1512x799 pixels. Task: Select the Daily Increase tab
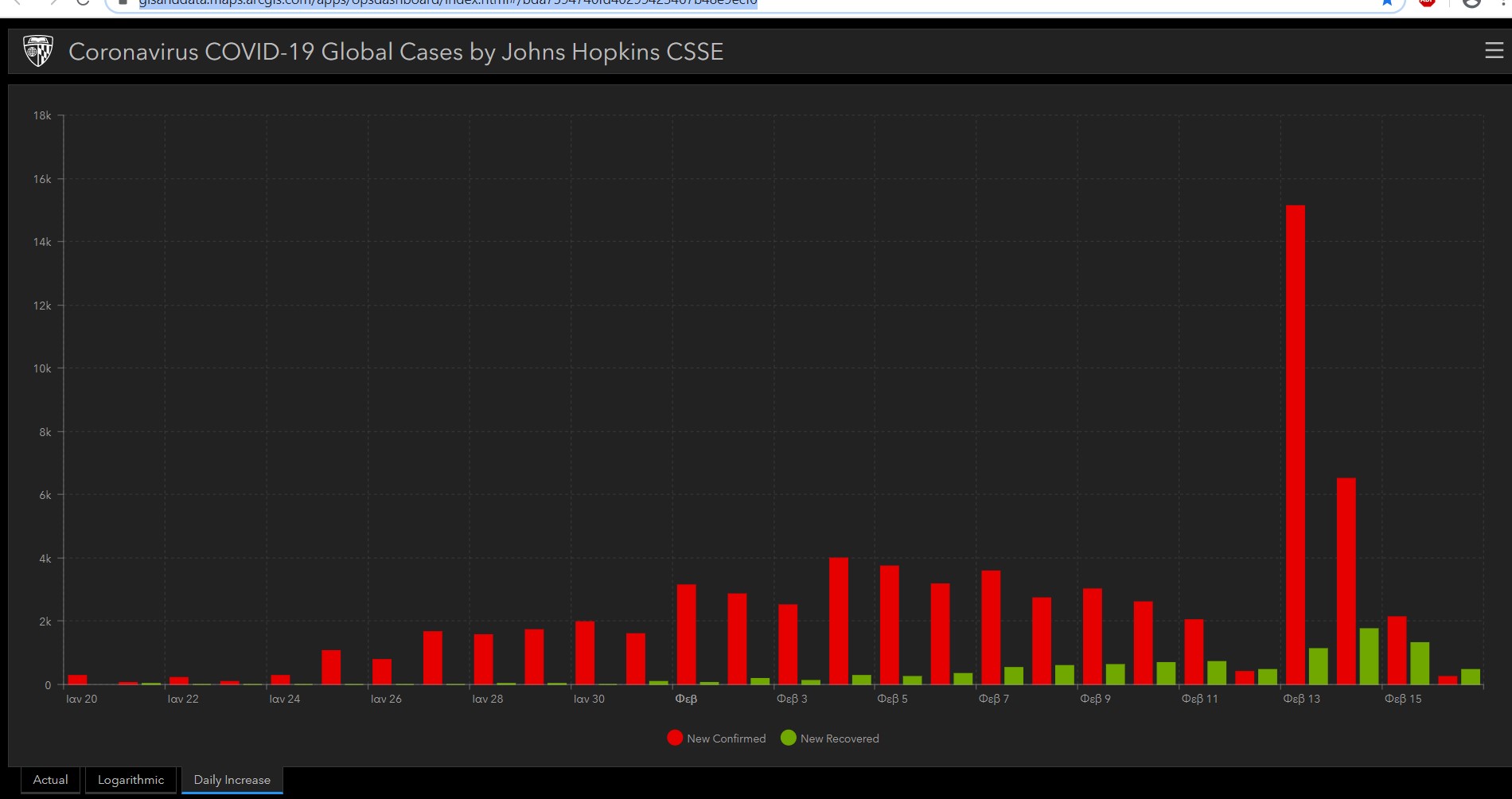[x=232, y=780]
